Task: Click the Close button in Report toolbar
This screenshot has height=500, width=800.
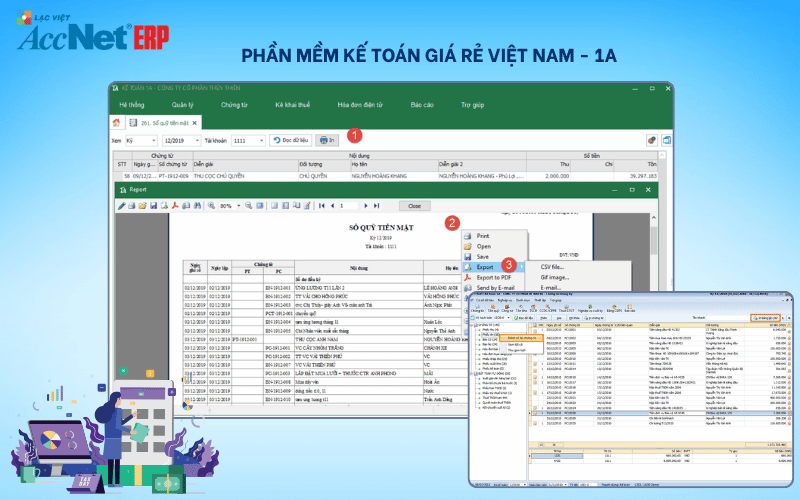Action: [415, 206]
